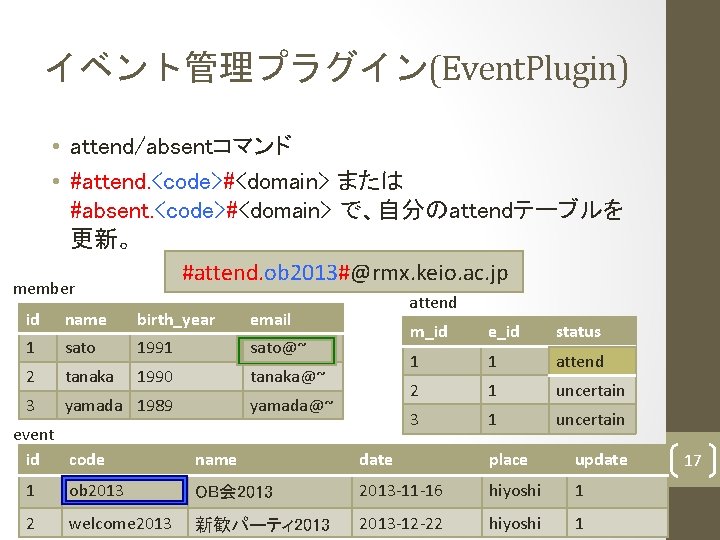
Task: Click the yamada name cell
Action: [93, 405]
